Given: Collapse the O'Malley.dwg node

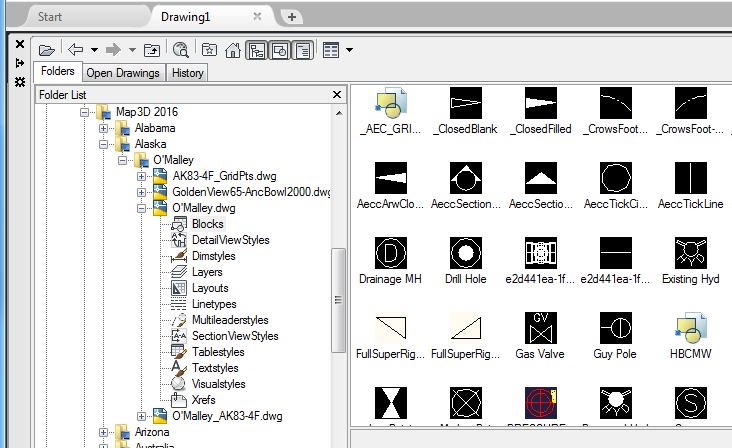Looking at the screenshot, I should [141, 208].
